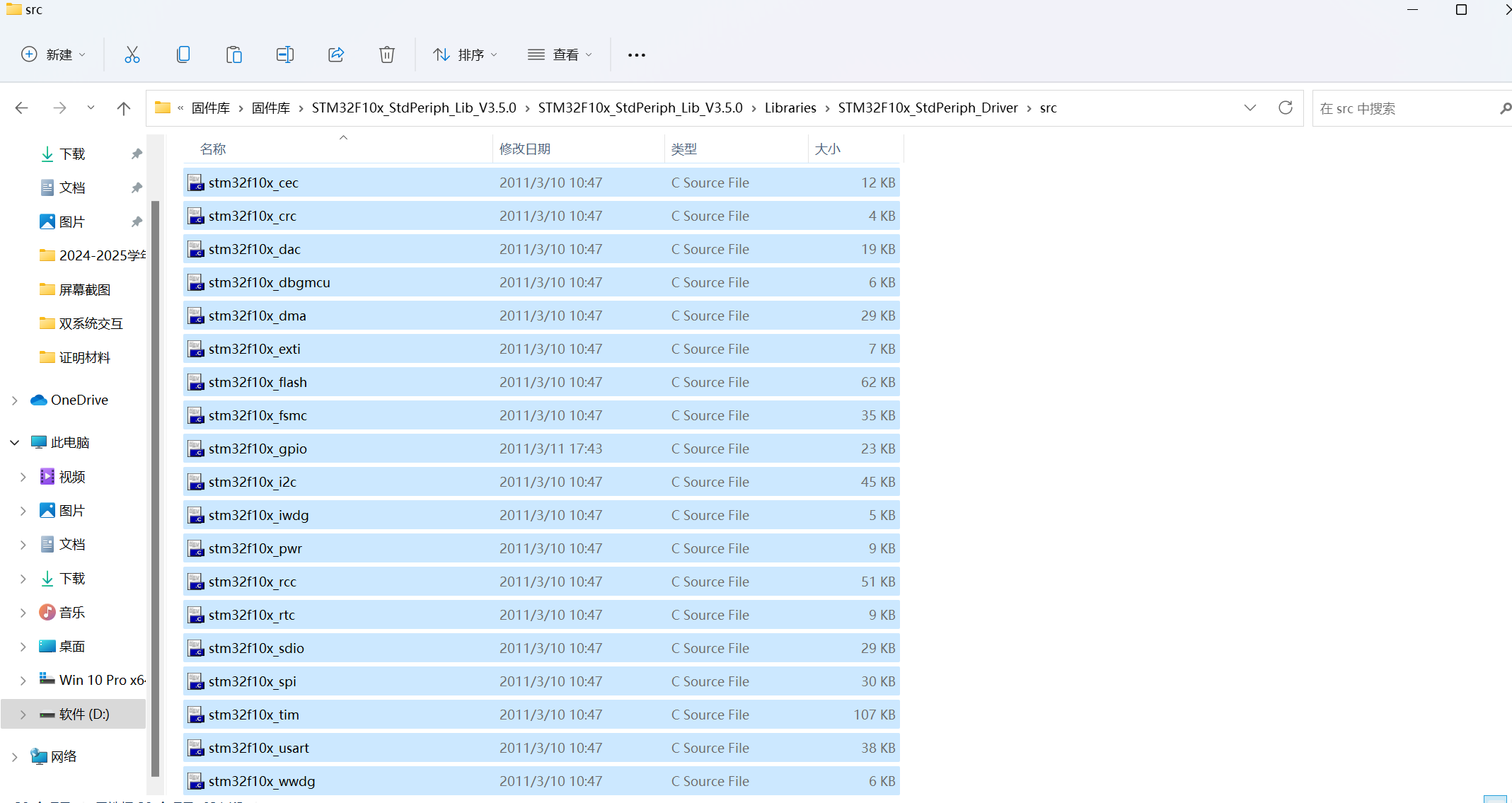The image size is (1512, 803).
Task: Click the stm32f10x_gpio file icon
Action: [x=196, y=449]
